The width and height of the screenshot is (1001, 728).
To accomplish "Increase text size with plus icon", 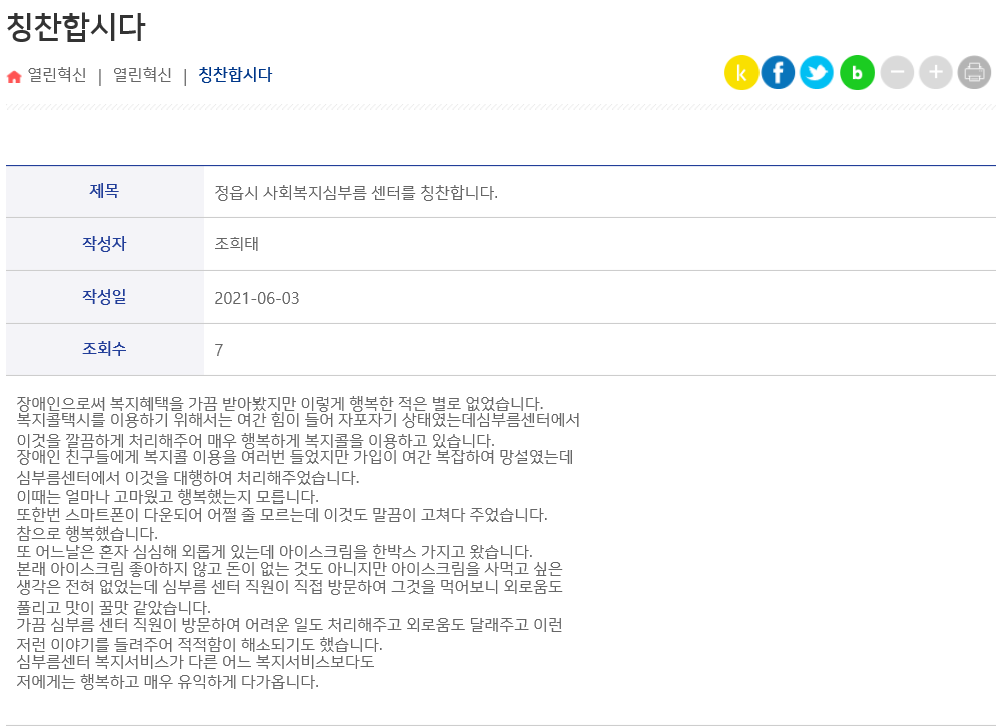I will [935, 73].
